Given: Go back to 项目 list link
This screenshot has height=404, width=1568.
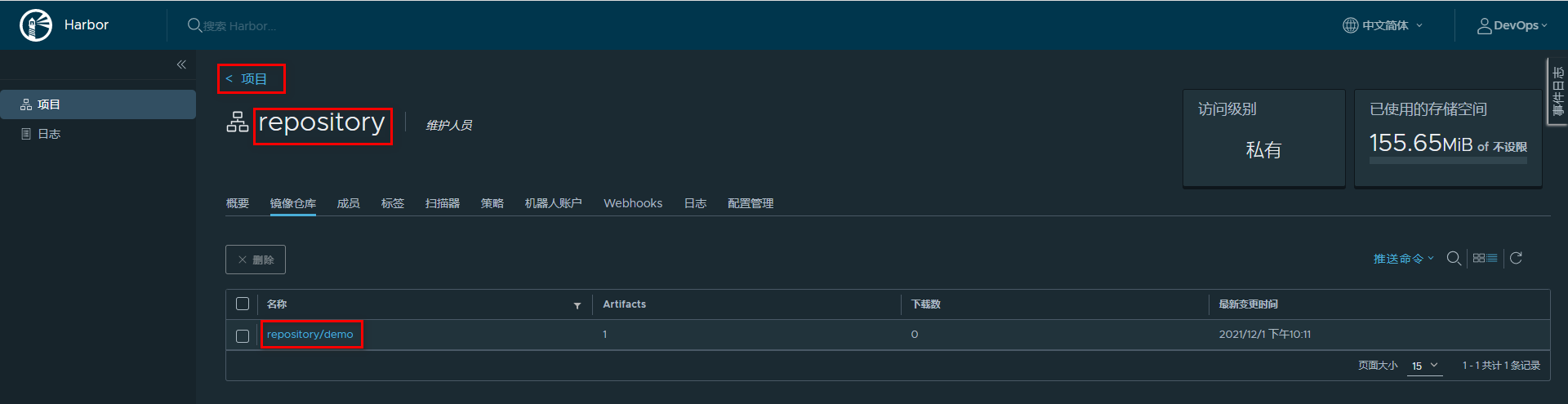Looking at the screenshot, I should coord(247,79).
